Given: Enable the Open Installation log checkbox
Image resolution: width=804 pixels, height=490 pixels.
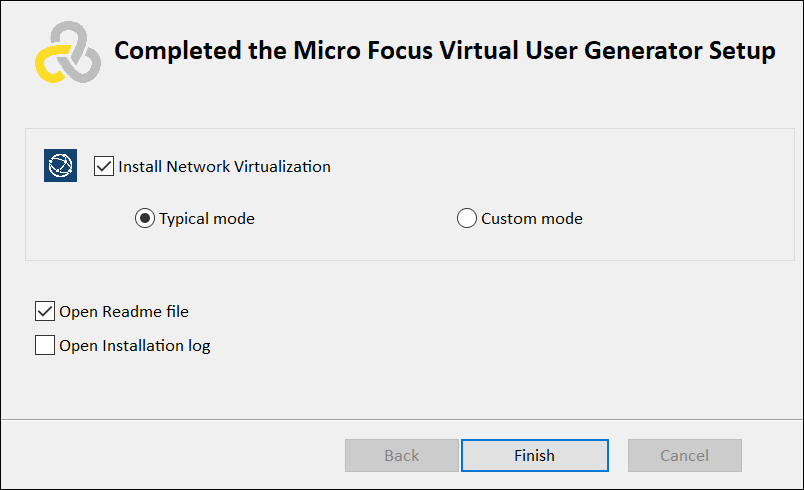Looking at the screenshot, I should coord(45,346).
